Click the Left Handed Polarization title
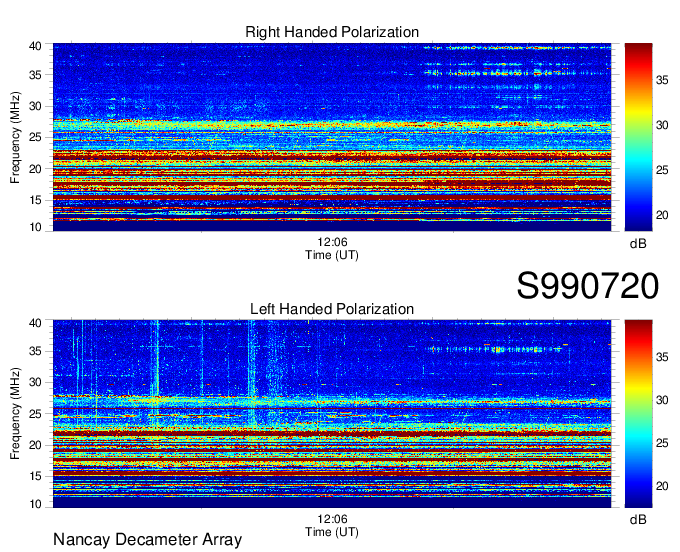The image size is (680, 552). (332, 309)
